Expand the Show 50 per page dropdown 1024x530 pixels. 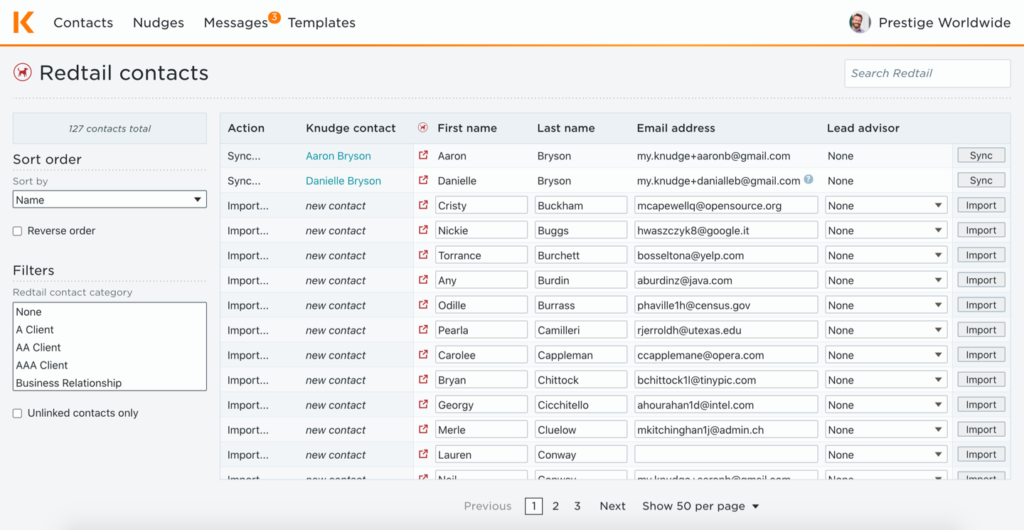pyautogui.click(x=701, y=506)
